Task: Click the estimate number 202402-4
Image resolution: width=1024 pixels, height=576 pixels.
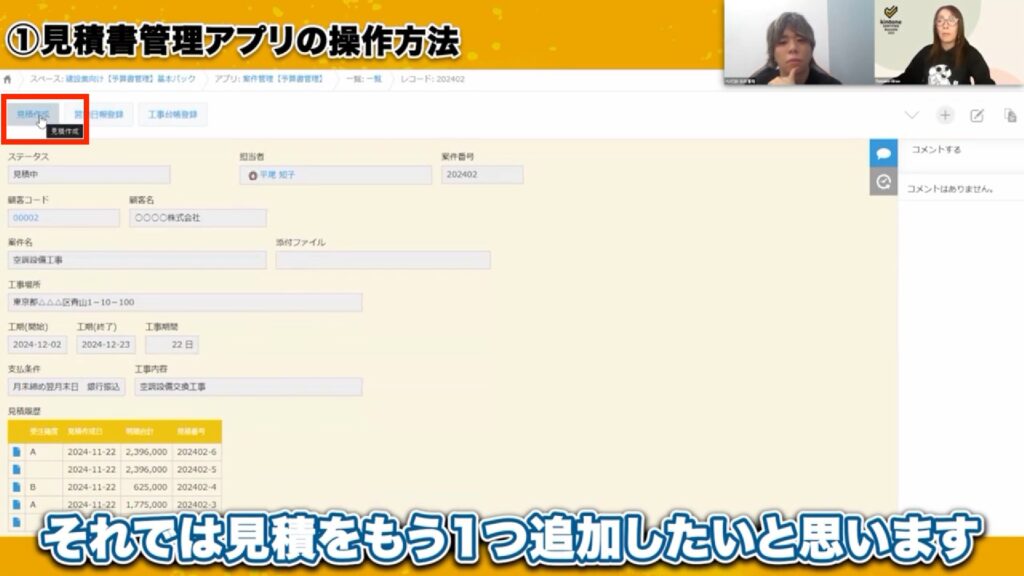Action: pyautogui.click(x=197, y=487)
